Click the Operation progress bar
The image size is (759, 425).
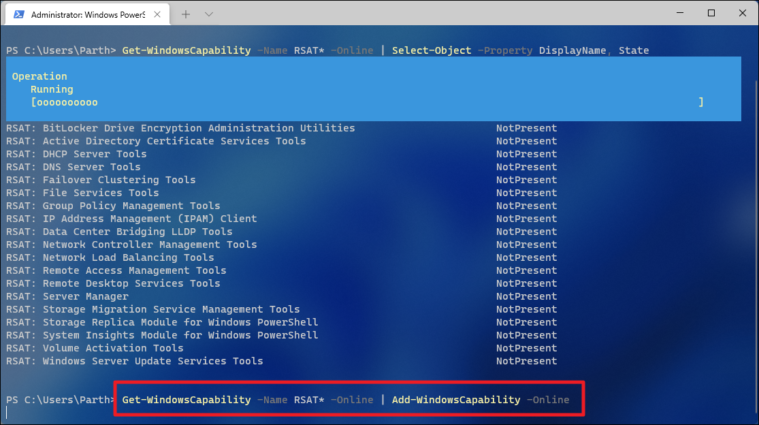point(367,102)
